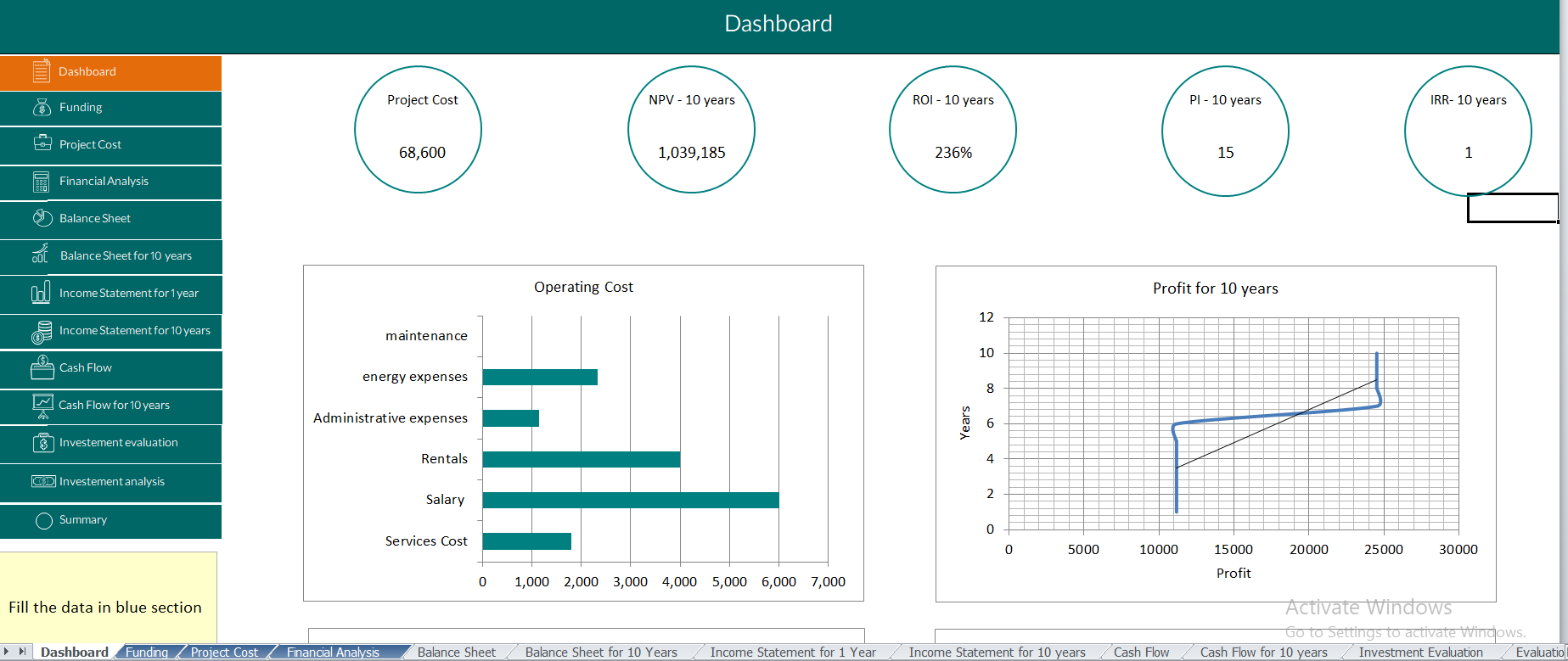Select the Dashboard sheet tab
The width and height of the screenshot is (1568, 661).
click(75, 653)
